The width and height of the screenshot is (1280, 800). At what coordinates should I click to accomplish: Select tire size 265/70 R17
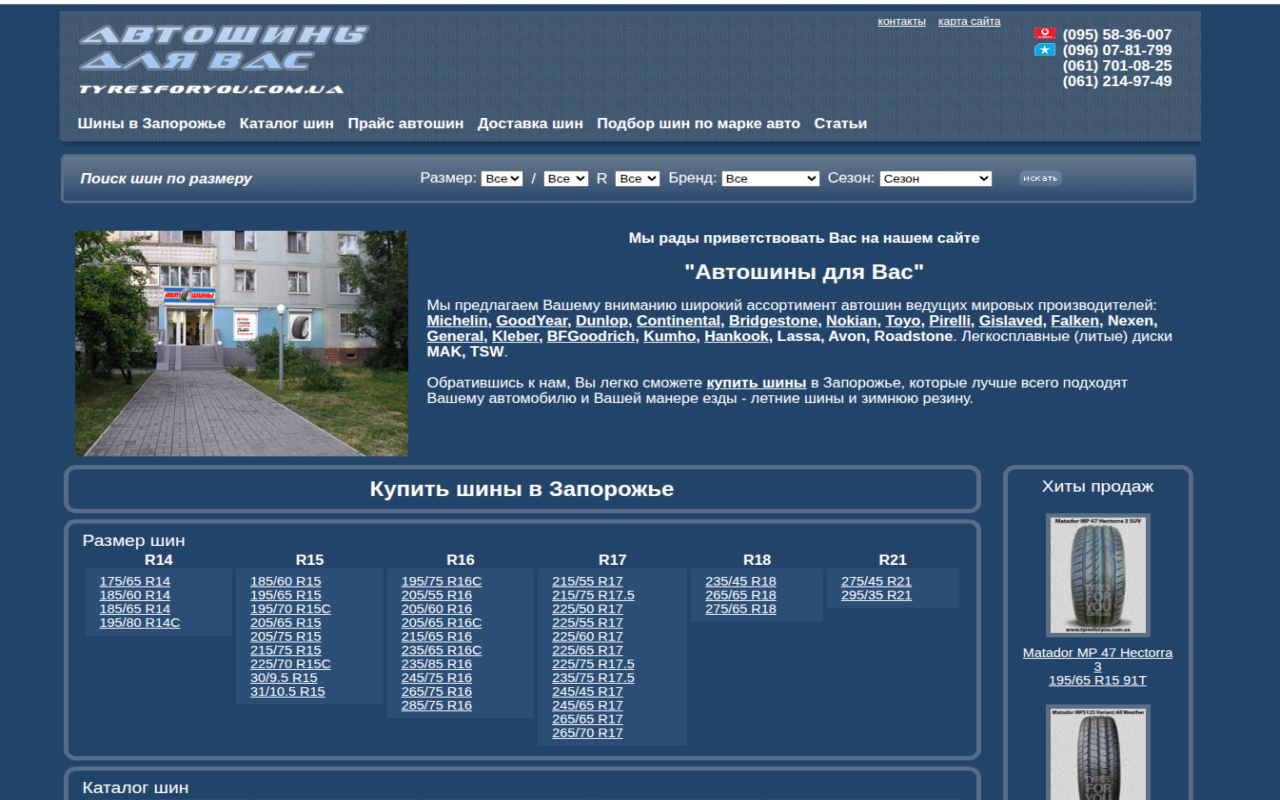tap(588, 733)
